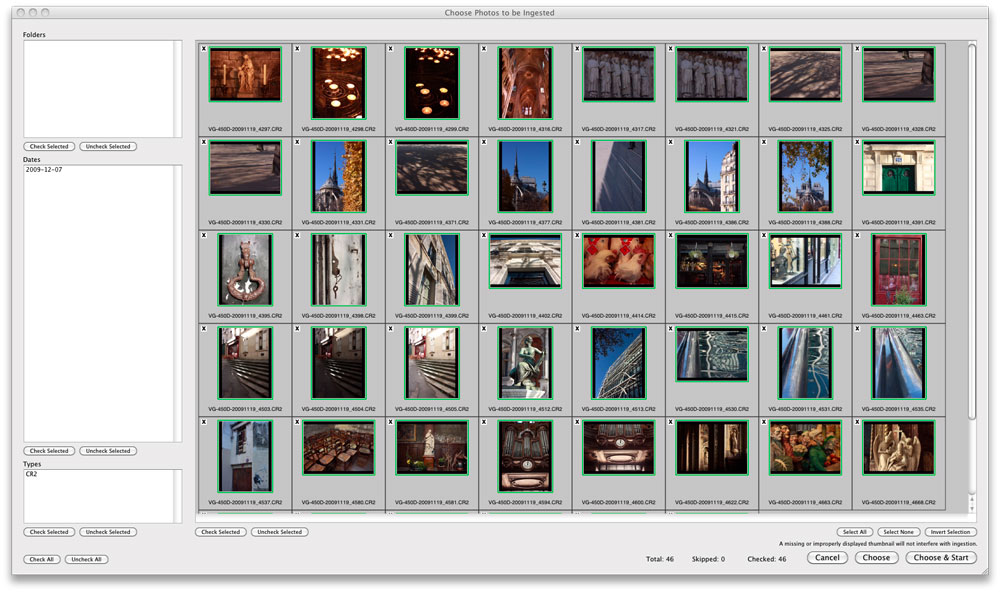The height and width of the screenshot is (592, 1000).
Task: Select the candles thumbnail VG-450D-20091119_4299.CR2
Action: [432, 83]
